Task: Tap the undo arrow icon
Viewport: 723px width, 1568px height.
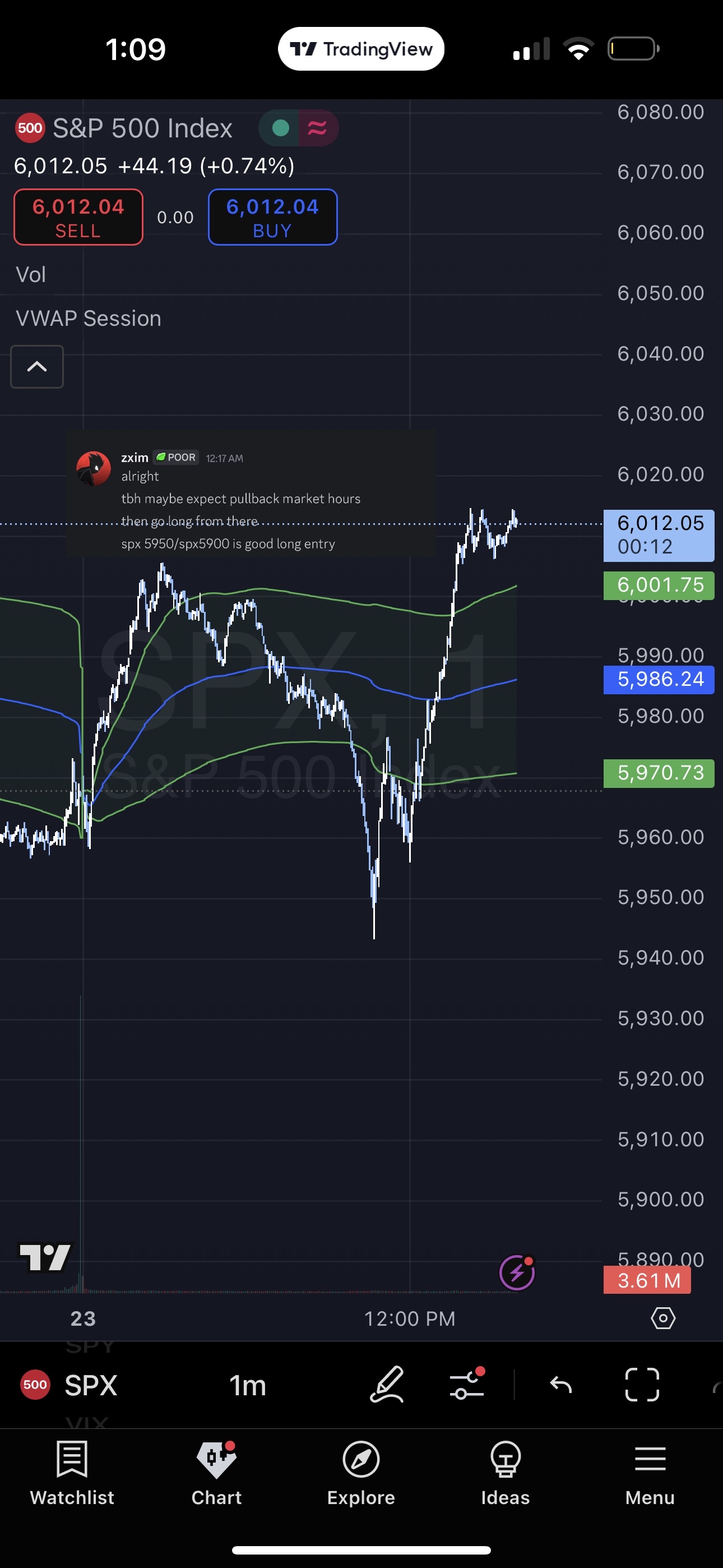Action: coord(560,1385)
